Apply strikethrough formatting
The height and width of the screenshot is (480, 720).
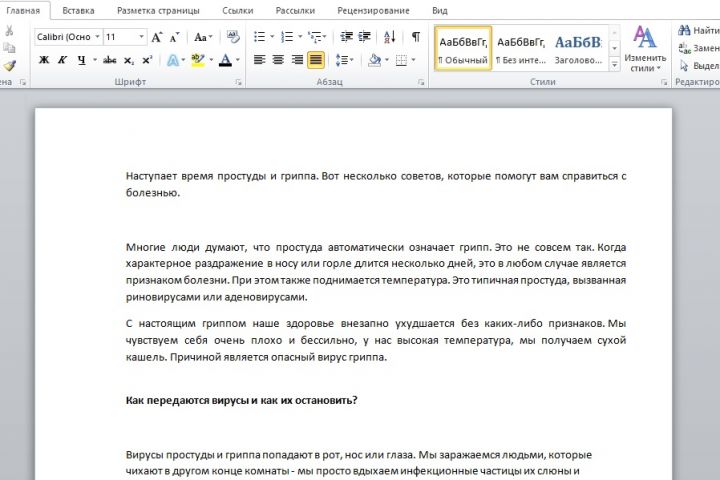pos(109,60)
